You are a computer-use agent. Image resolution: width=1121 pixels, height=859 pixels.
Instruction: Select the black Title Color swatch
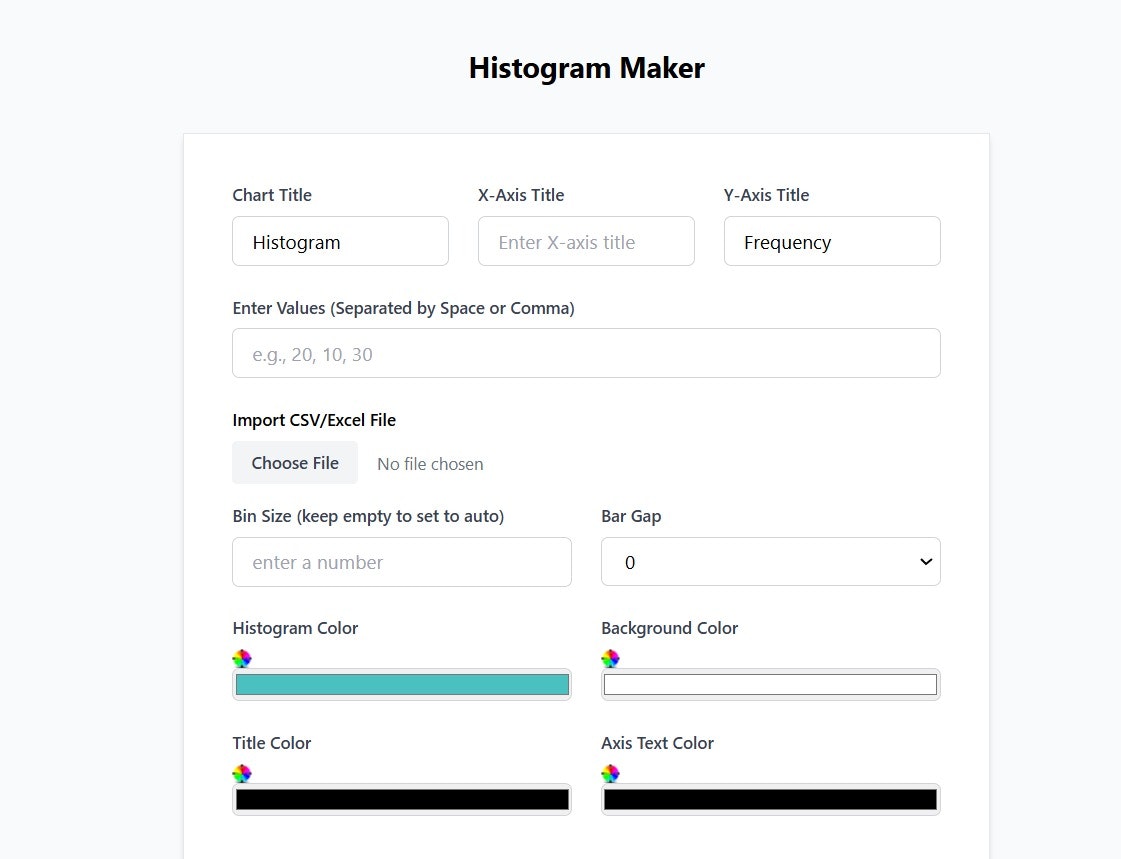(x=401, y=799)
